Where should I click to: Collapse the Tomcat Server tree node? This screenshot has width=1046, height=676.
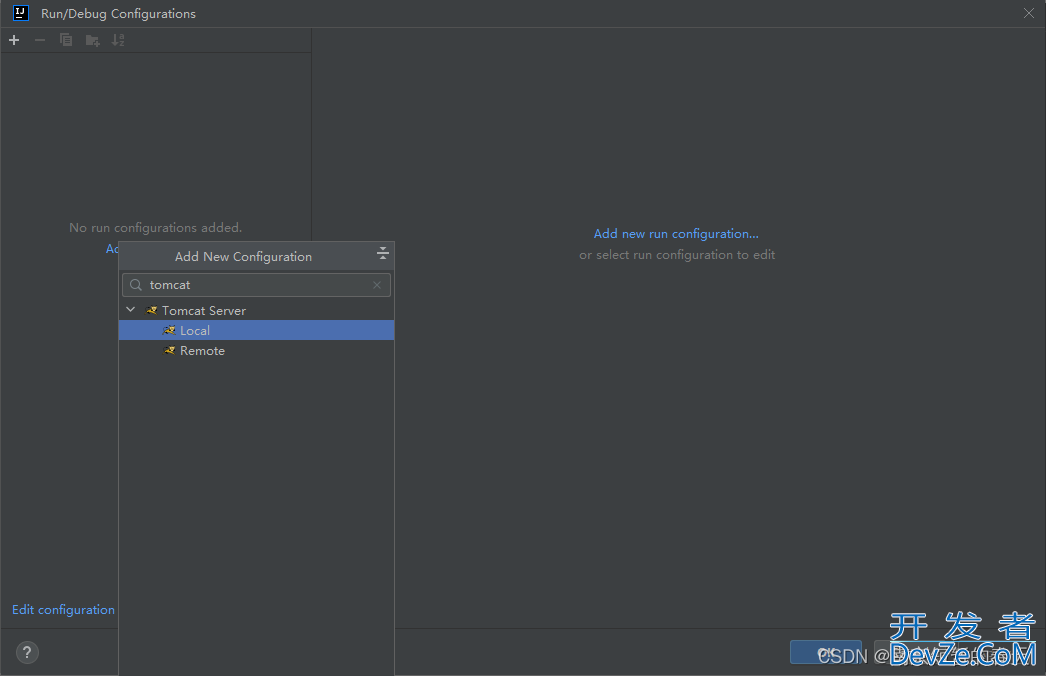coord(131,310)
